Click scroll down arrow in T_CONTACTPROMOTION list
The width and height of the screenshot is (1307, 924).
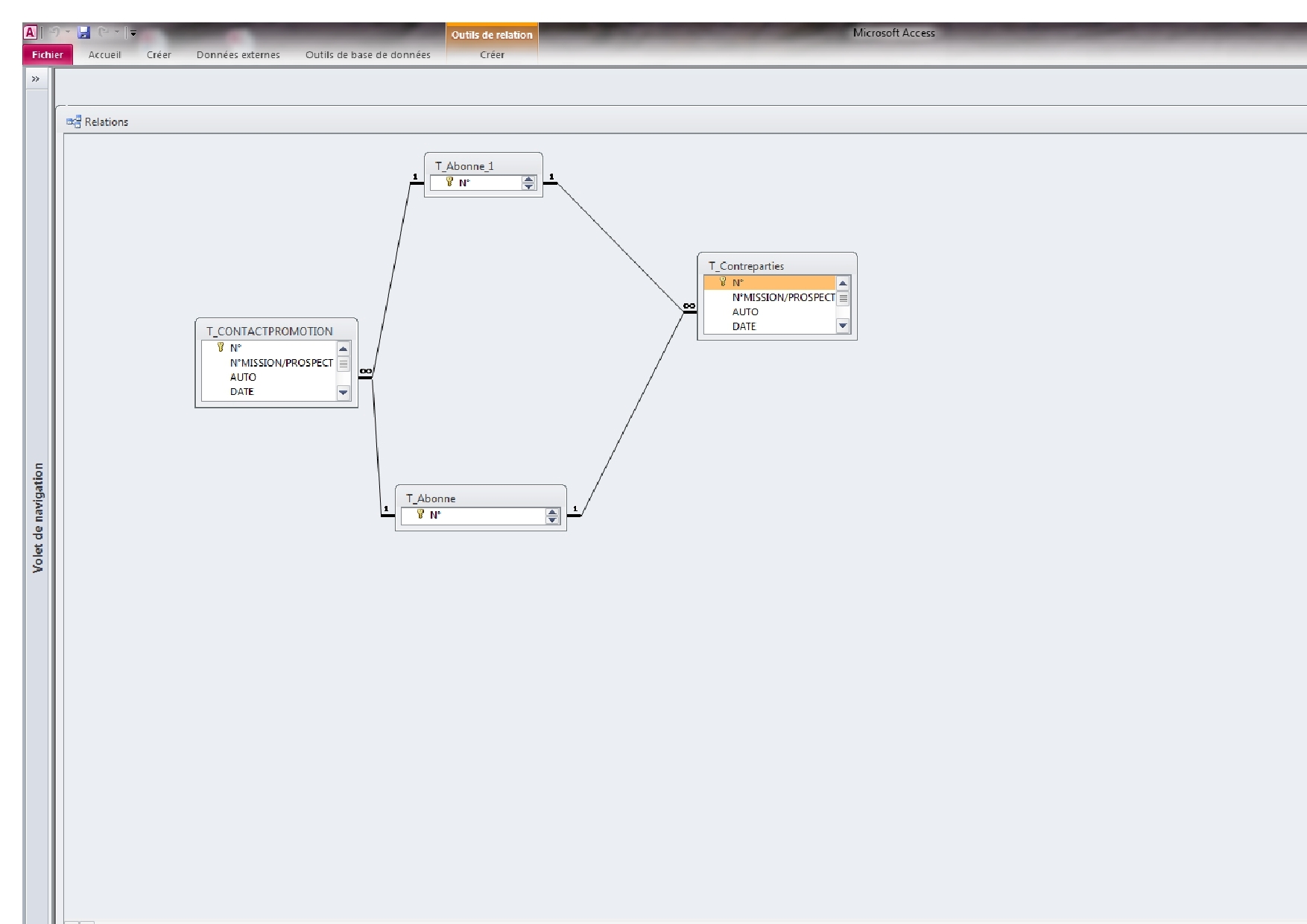coord(344,392)
